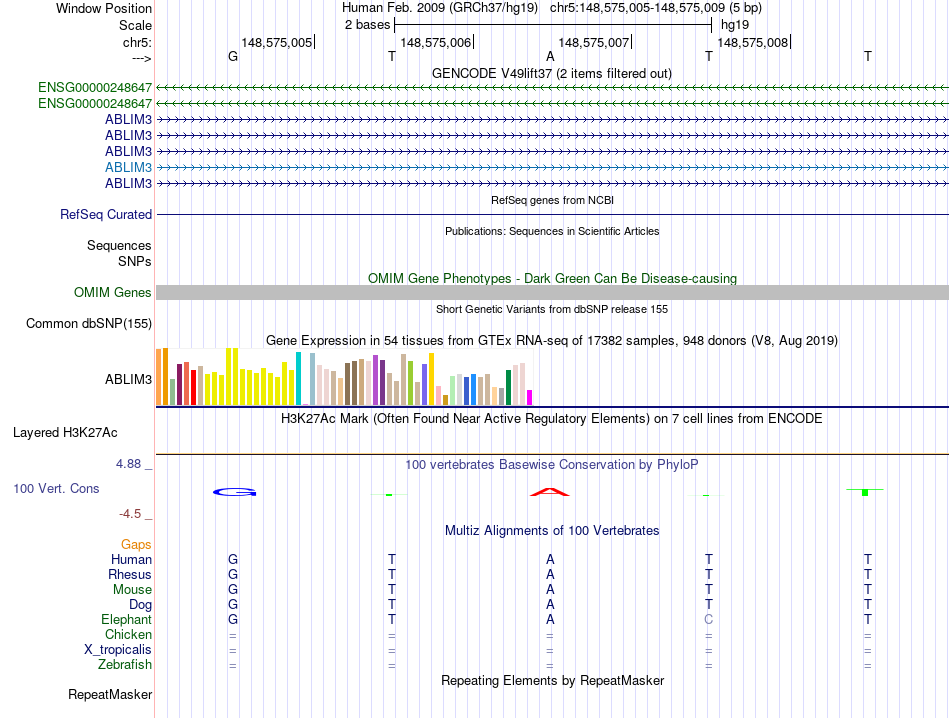This screenshot has width=950, height=718.
Task: Select the X_tropicalis species label
Action: coord(118,650)
